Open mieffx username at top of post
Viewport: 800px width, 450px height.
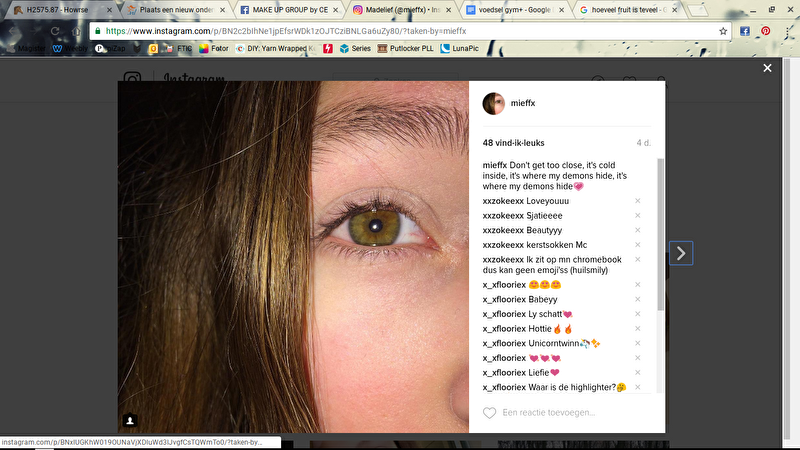(x=522, y=103)
